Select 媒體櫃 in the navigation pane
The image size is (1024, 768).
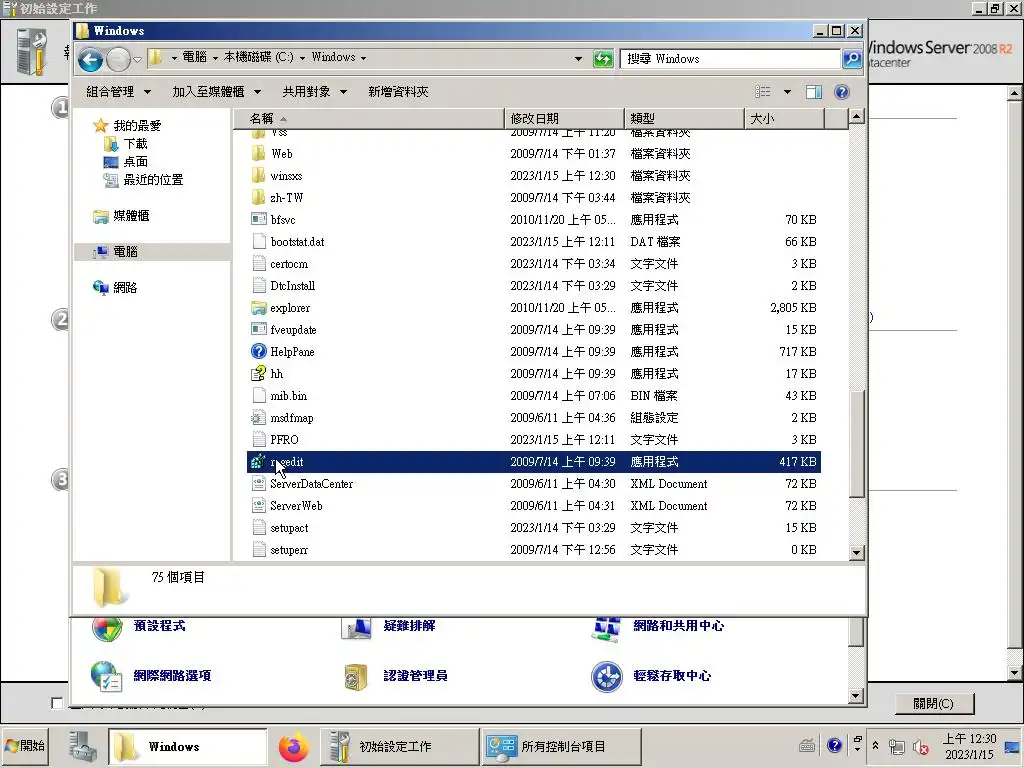pos(131,216)
